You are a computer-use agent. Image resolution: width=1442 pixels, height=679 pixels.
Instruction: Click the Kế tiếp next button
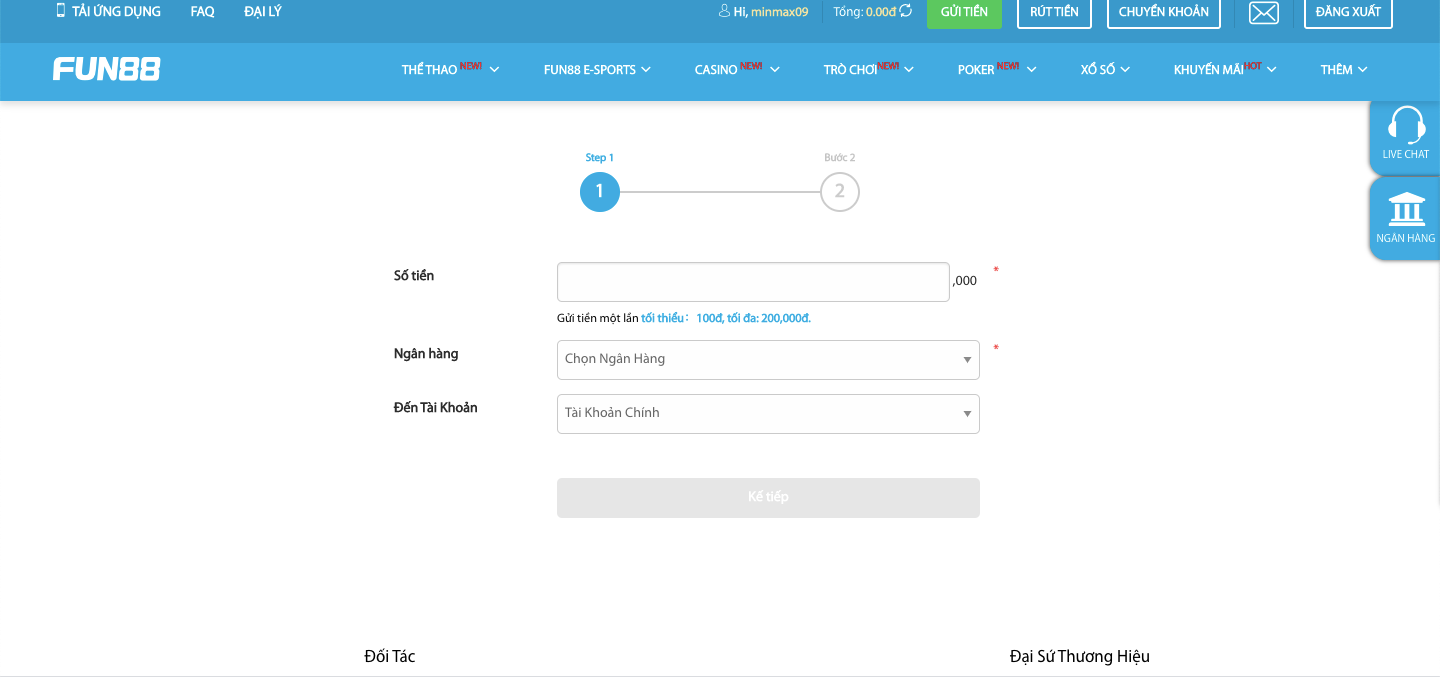[768, 498]
